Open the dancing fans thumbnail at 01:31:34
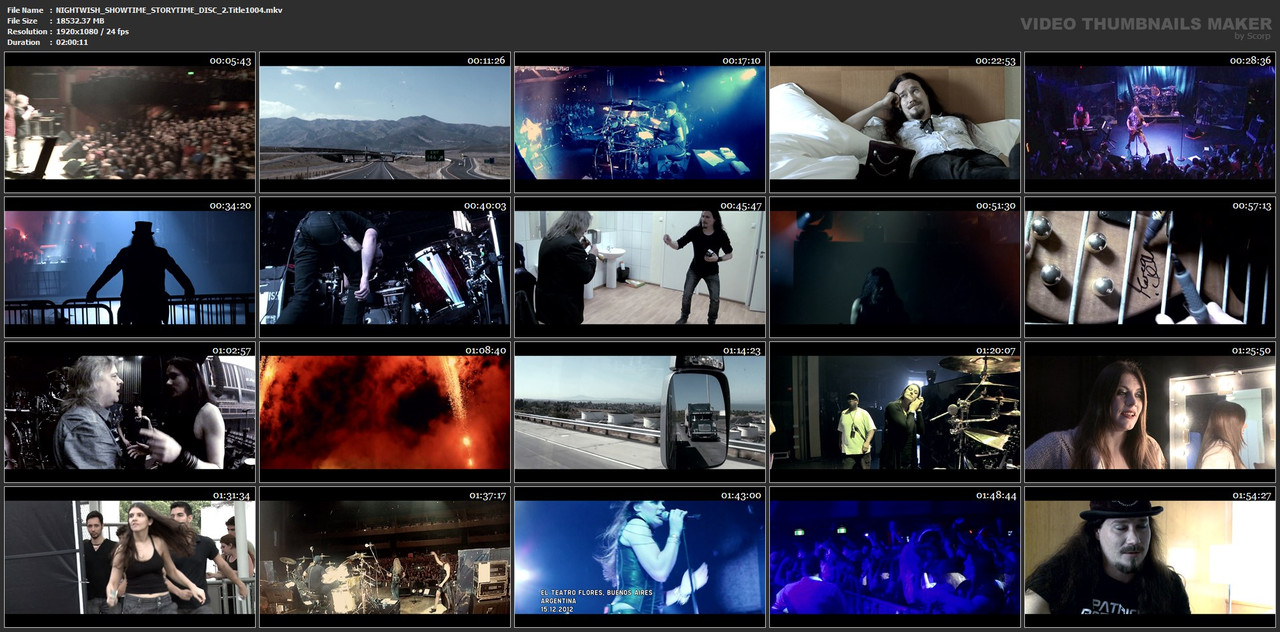Screen dimensions: 1280x632 [130, 557]
